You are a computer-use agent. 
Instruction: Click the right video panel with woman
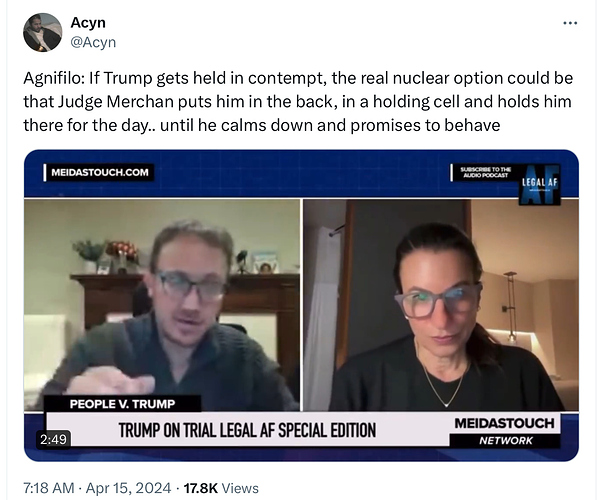click(441, 305)
